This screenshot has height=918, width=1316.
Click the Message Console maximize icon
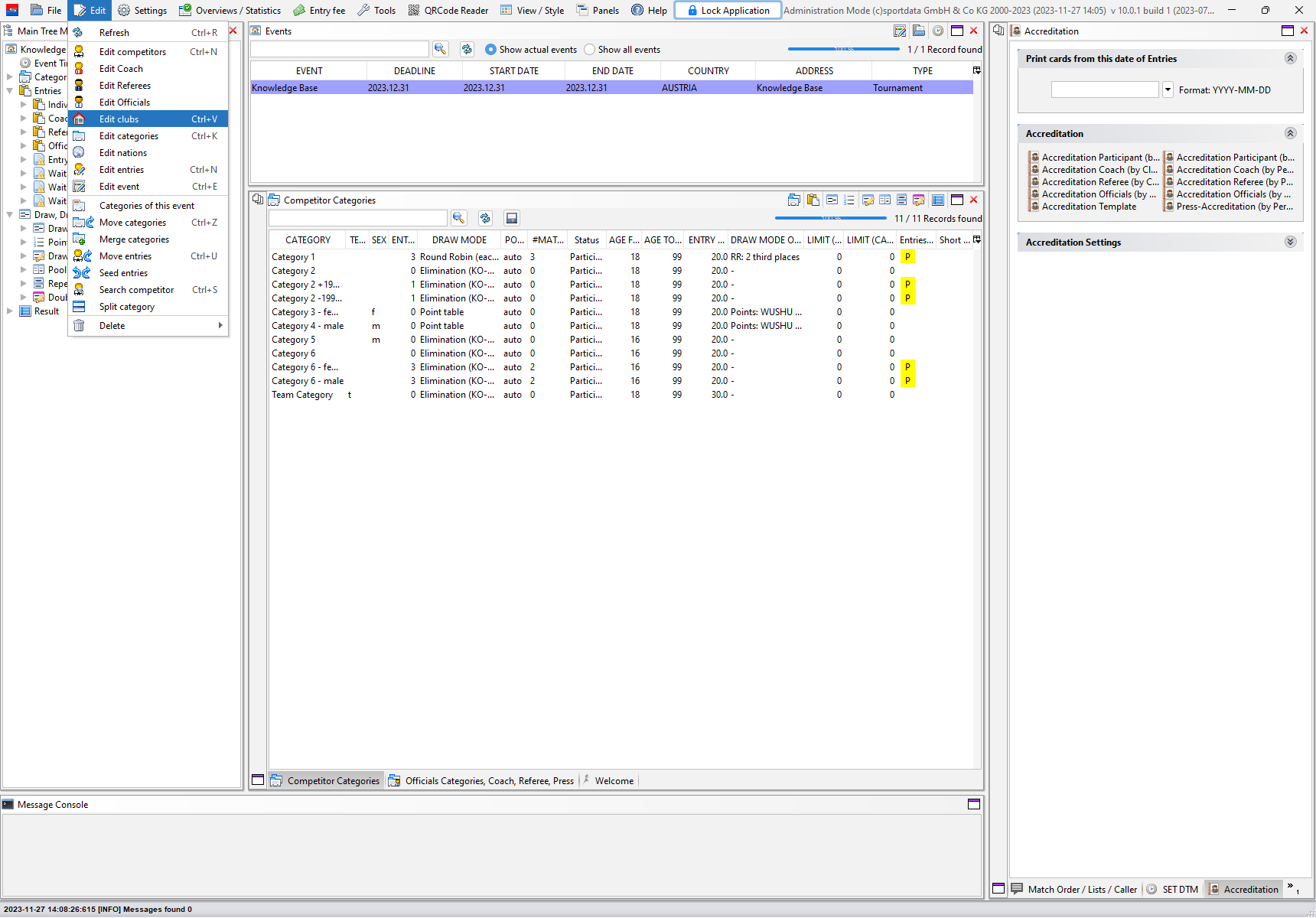click(974, 804)
